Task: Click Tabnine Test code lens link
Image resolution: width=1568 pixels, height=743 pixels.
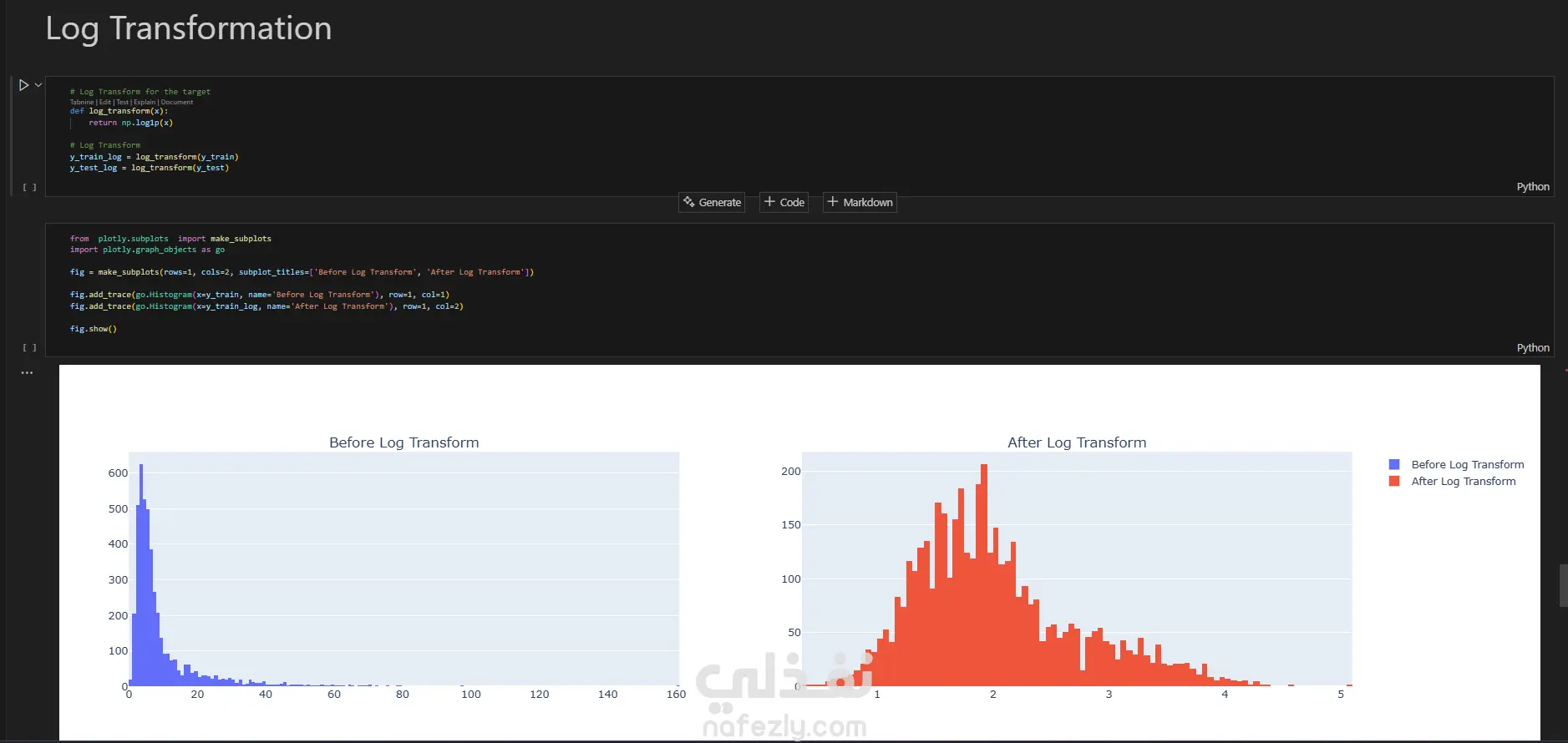Action: (123, 102)
